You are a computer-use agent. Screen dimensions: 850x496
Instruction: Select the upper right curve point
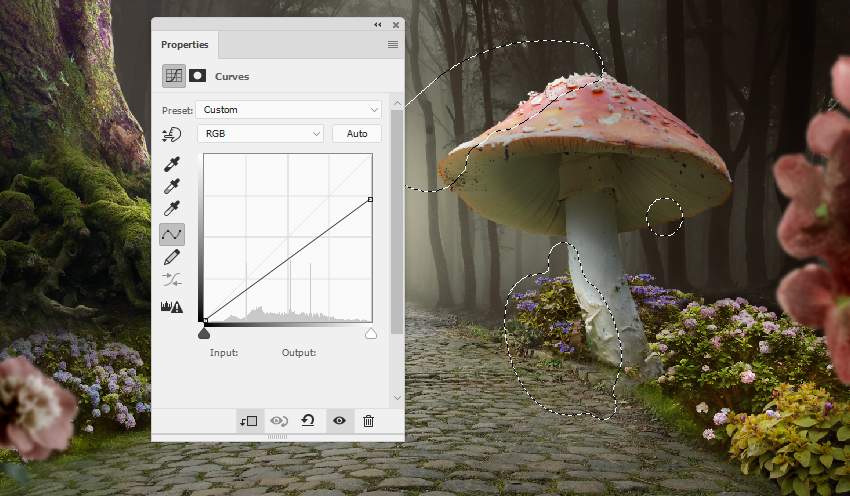pyautogui.click(x=370, y=199)
